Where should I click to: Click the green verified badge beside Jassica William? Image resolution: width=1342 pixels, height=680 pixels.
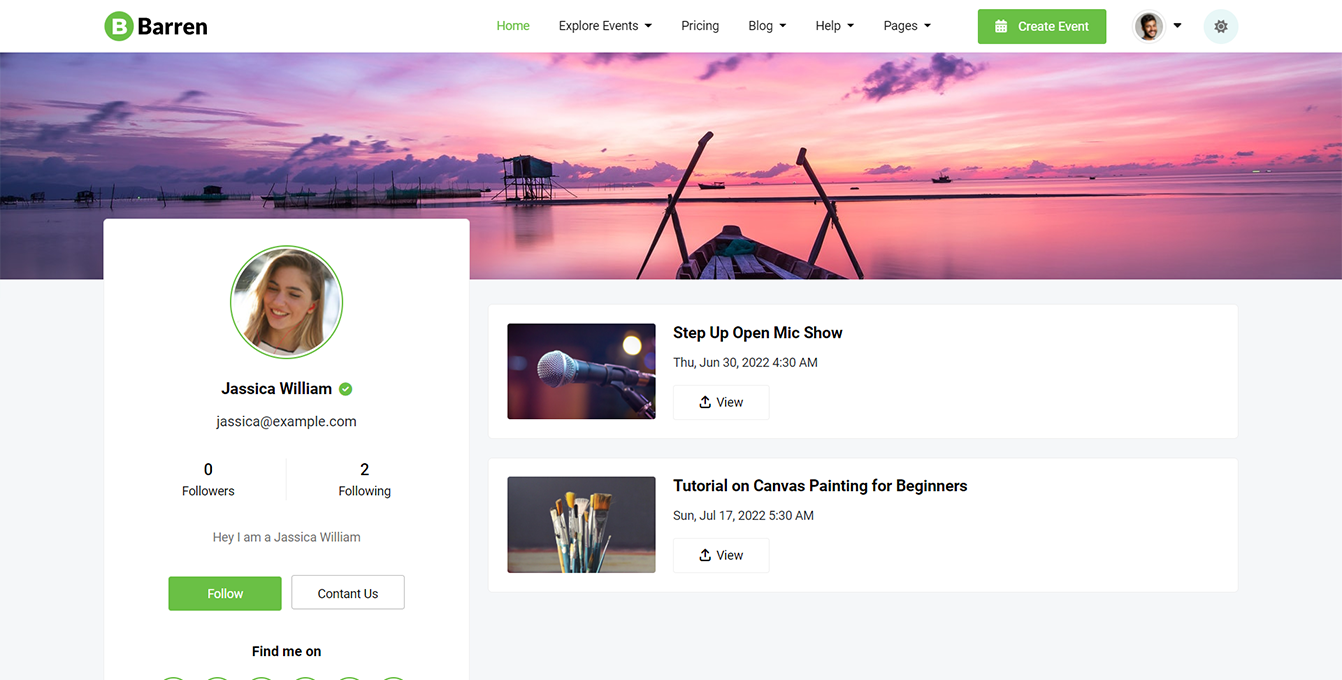click(346, 389)
